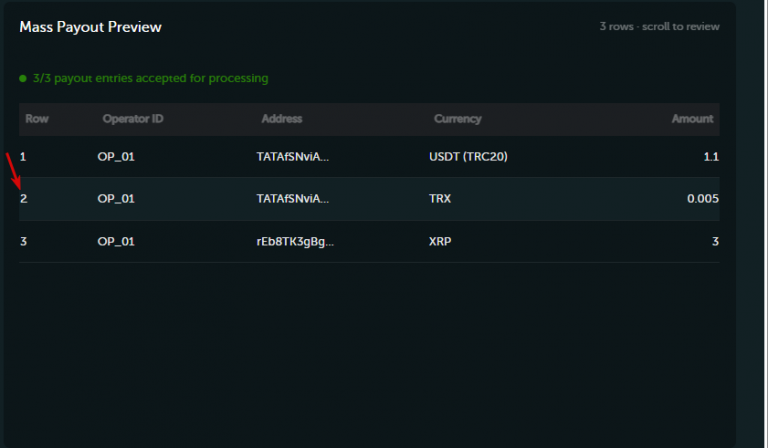The width and height of the screenshot is (768, 448).
Task: Select row number 1 cell
Action: [x=23, y=157]
